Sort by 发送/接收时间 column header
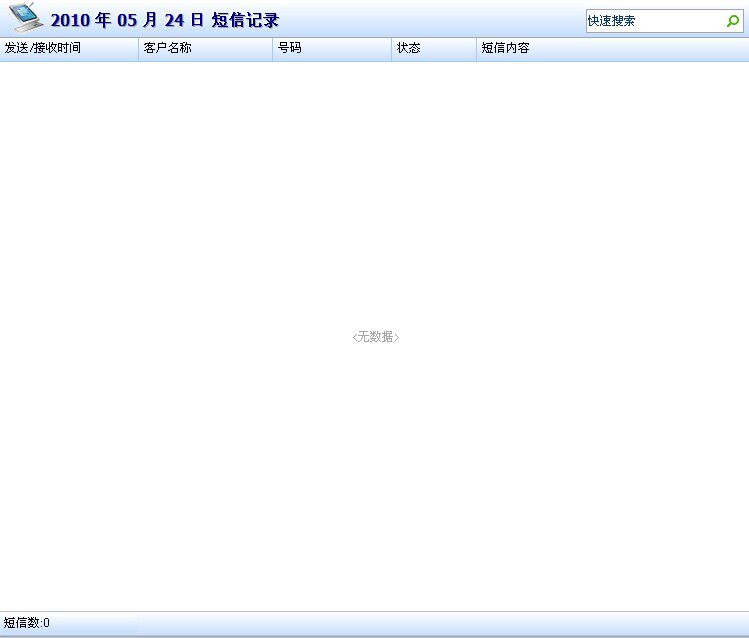This screenshot has height=638, width=749. [69, 49]
